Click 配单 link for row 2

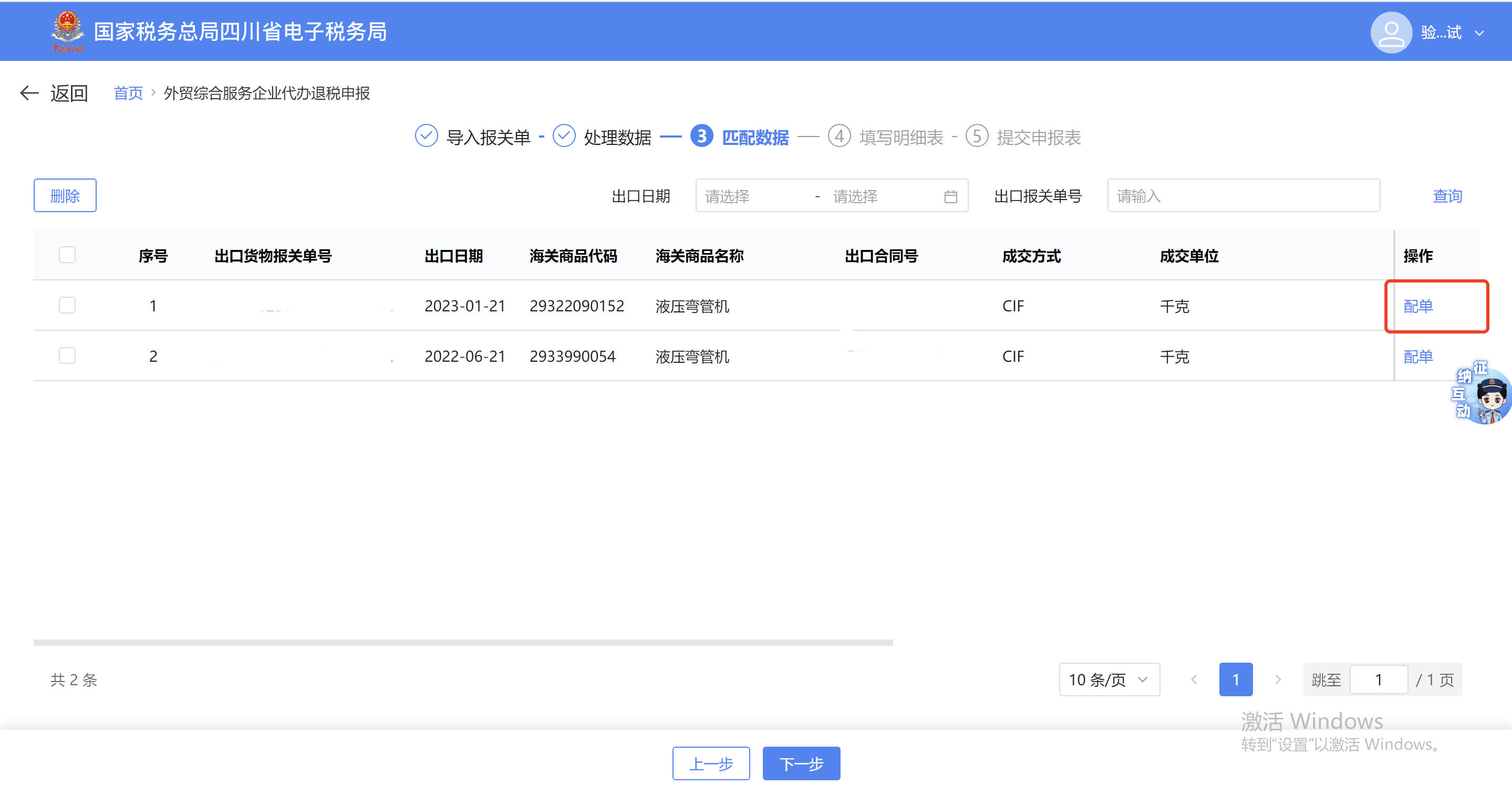pyautogui.click(x=1417, y=356)
